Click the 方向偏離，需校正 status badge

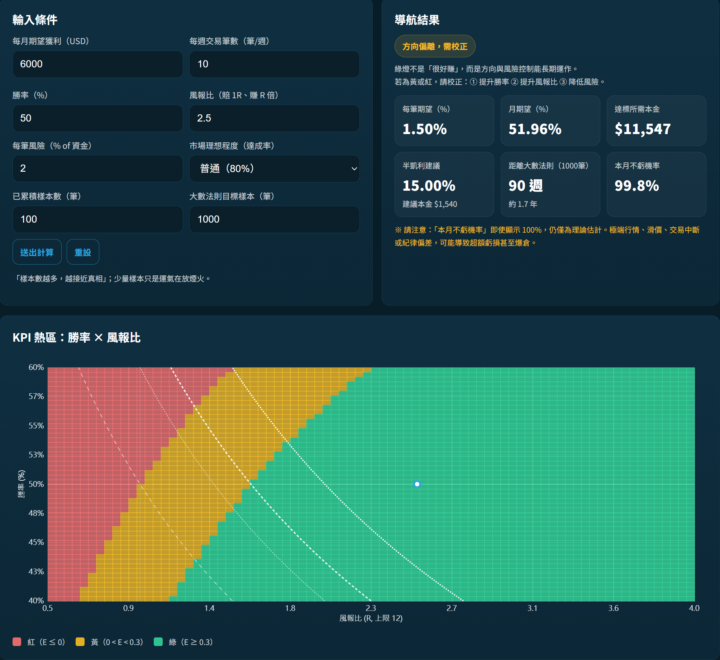pyautogui.click(x=436, y=47)
